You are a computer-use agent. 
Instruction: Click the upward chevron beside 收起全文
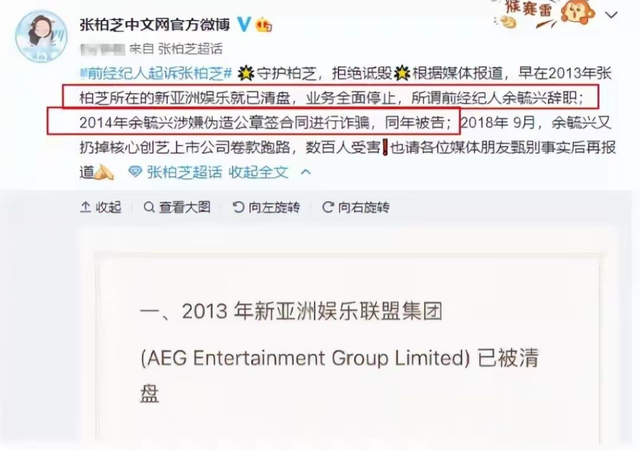click(x=306, y=172)
